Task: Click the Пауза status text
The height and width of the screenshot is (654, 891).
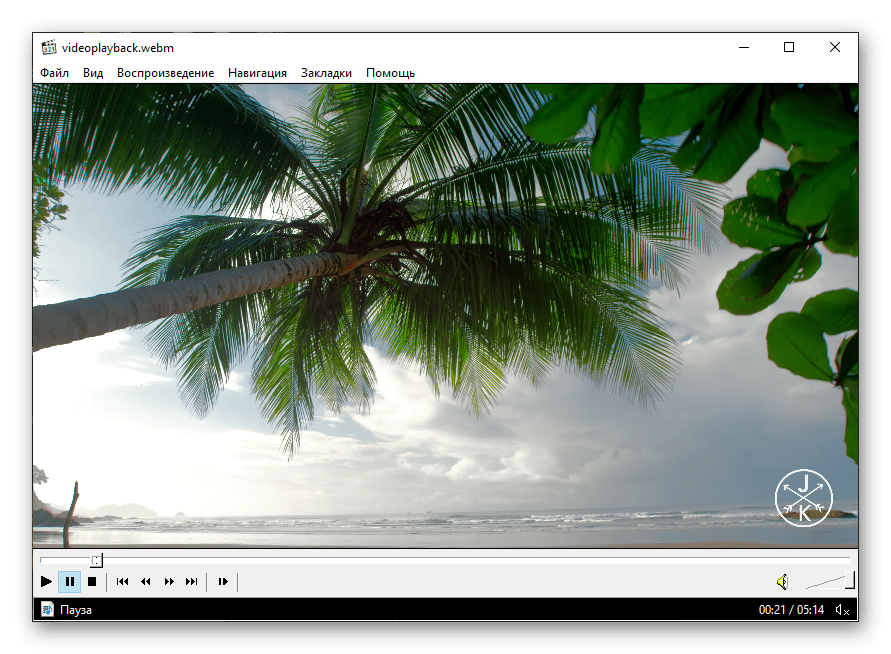Action: [x=76, y=610]
